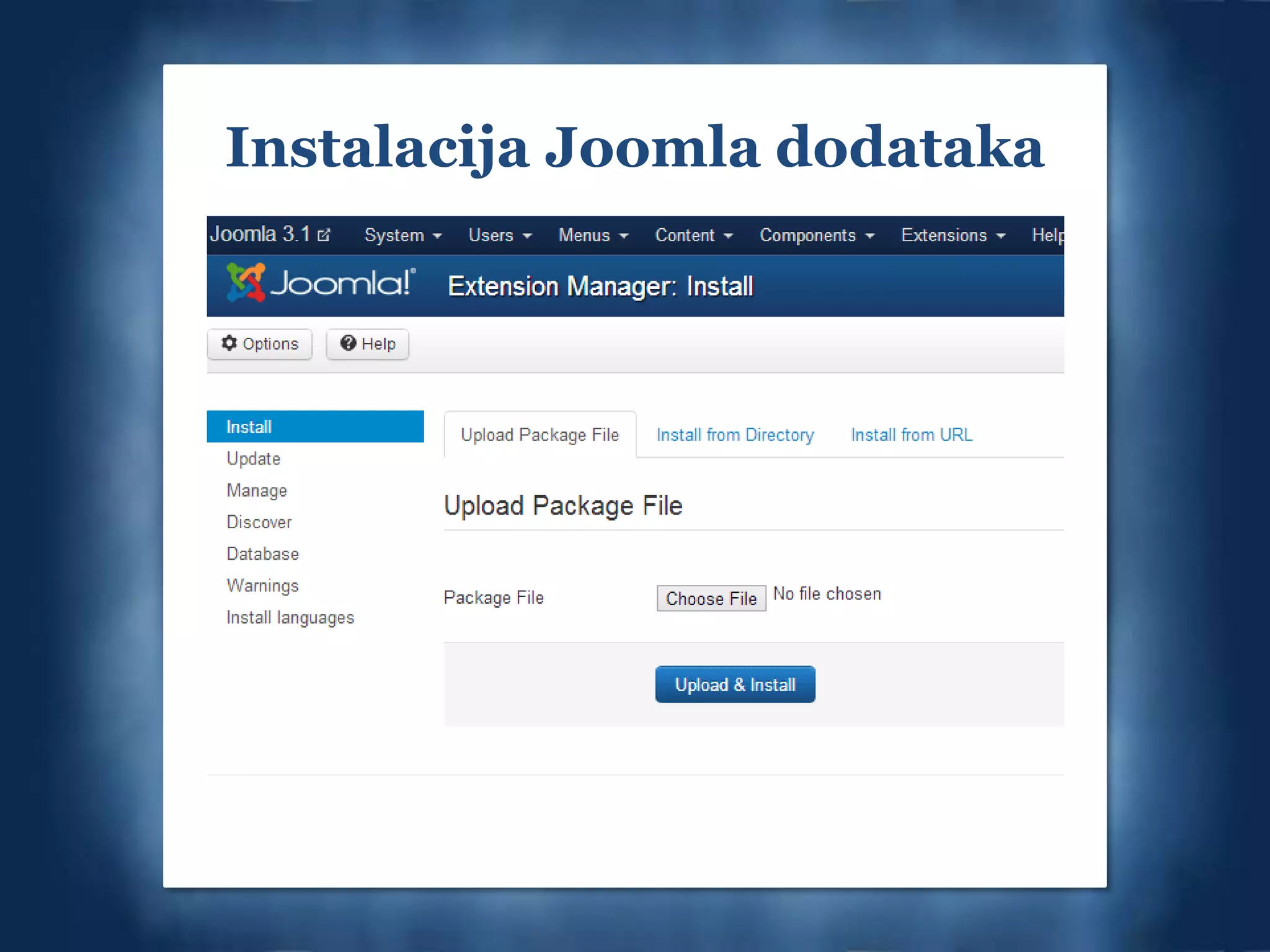Switch to Install from Directory tab
Screen dimensions: 1270x952
tap(735, 434)
